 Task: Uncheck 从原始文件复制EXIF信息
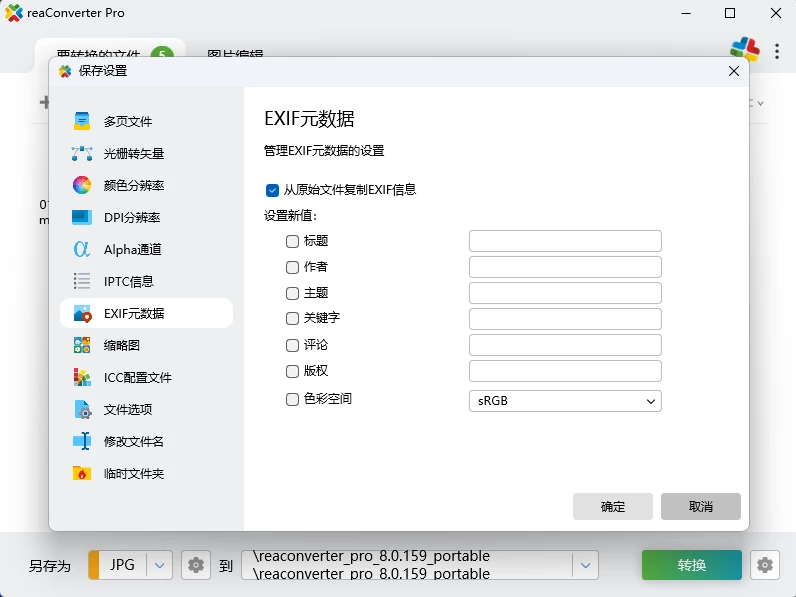pyautogui.click(x=272, y=190)
